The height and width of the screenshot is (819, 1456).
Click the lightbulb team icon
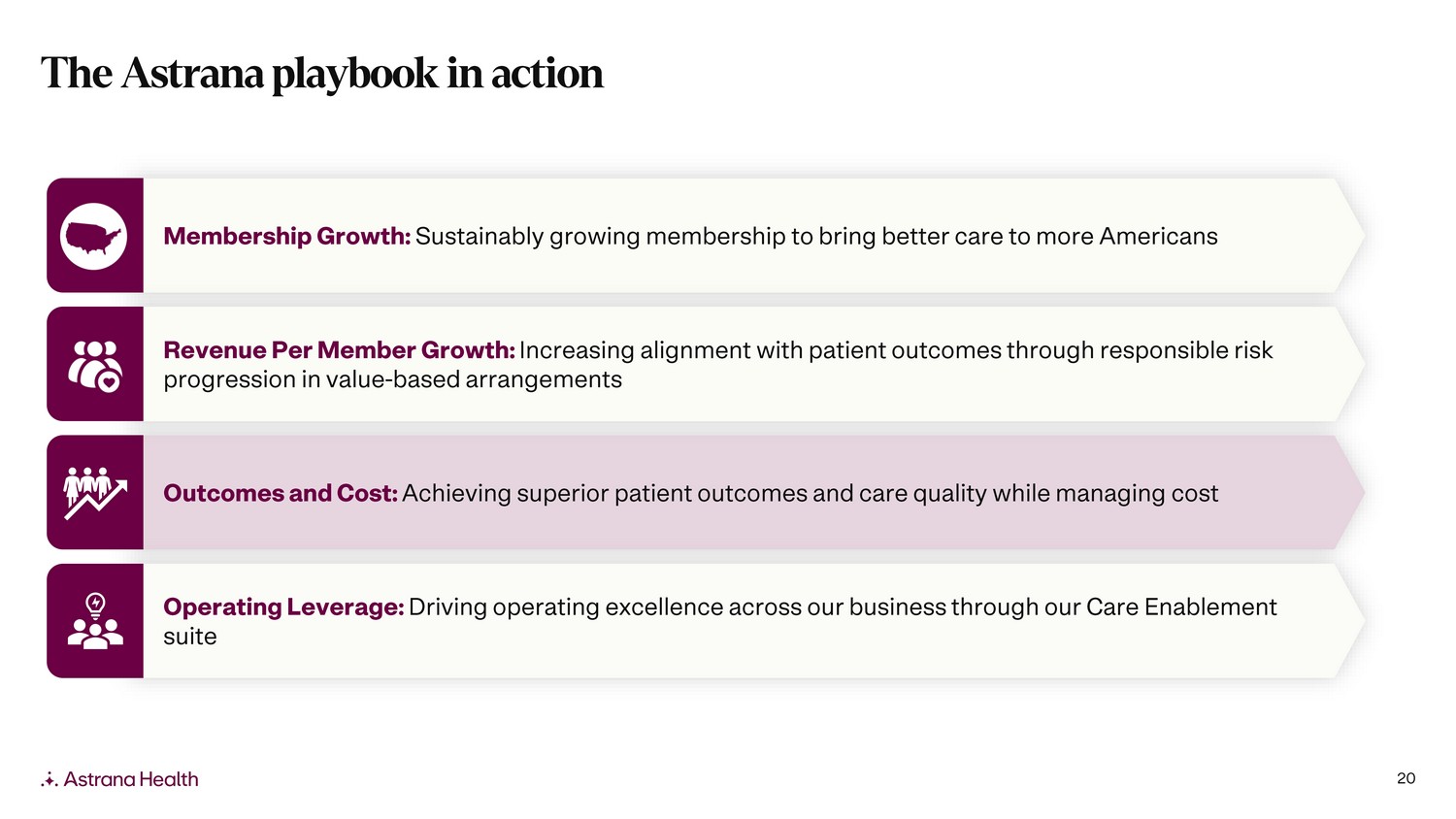(x=95, y=621)
